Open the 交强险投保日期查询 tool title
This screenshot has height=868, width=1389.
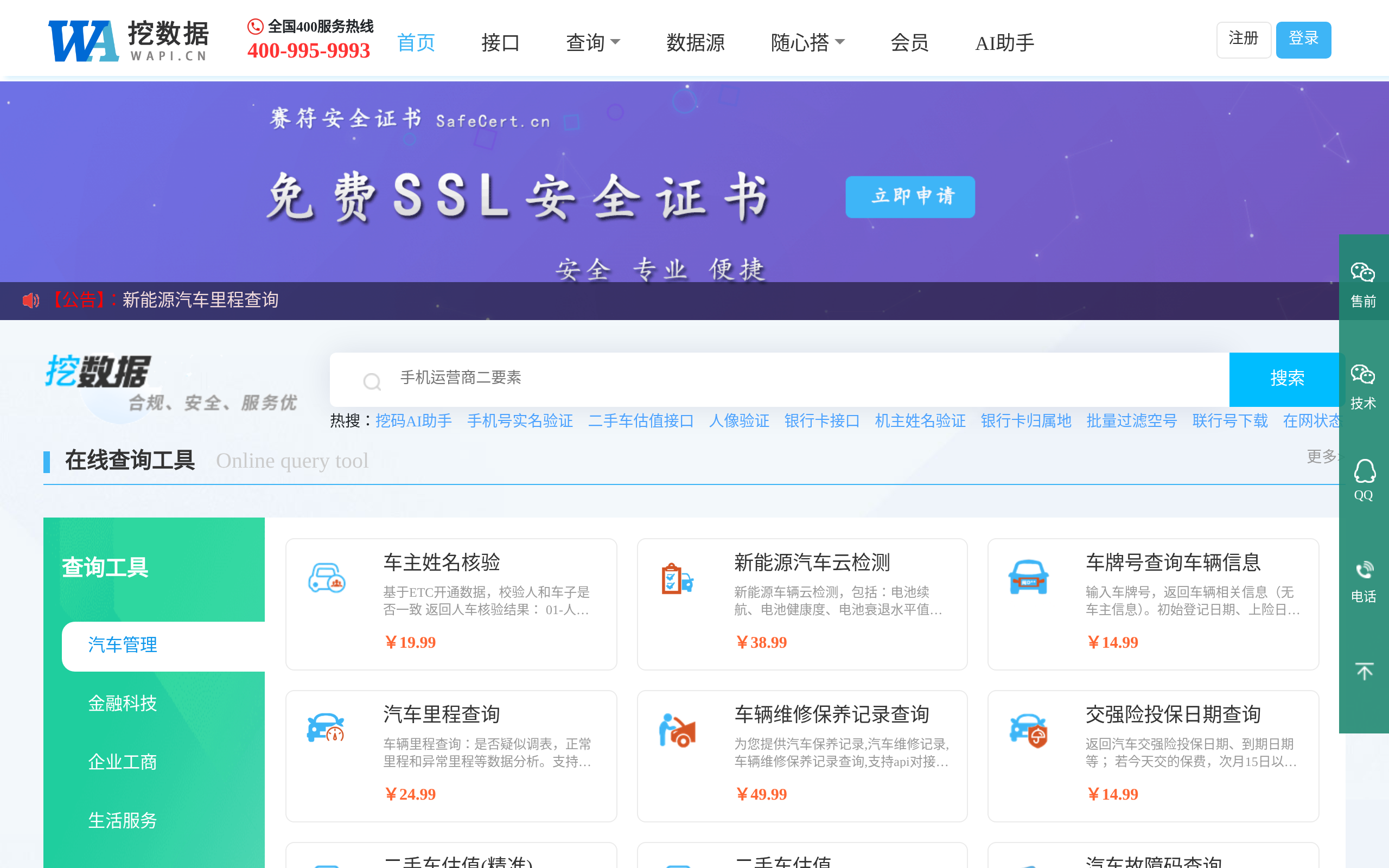point(1173,714)
